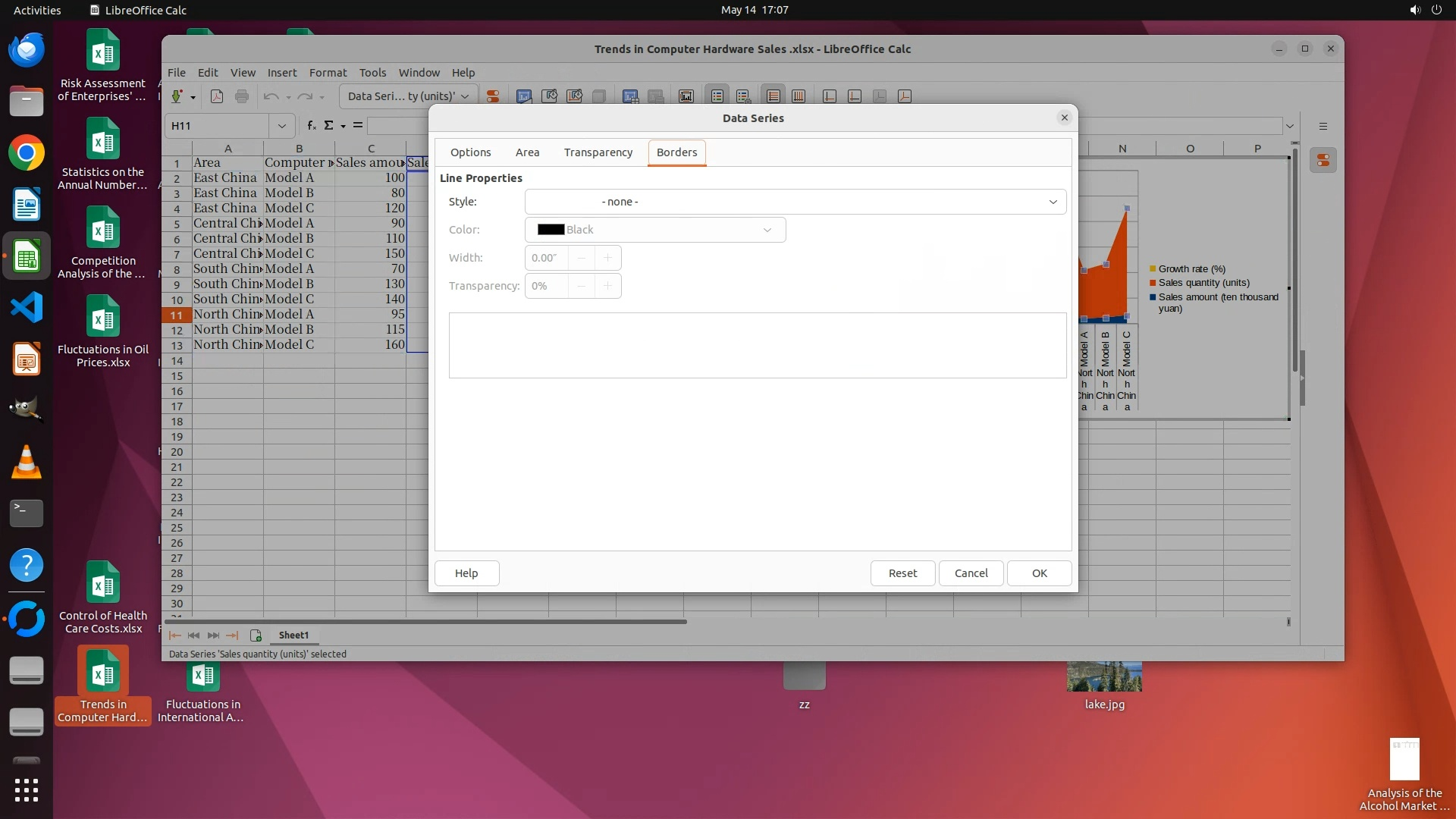
Task: Expand the Name Box dropdown arrow
Action: tap(281, 126)
